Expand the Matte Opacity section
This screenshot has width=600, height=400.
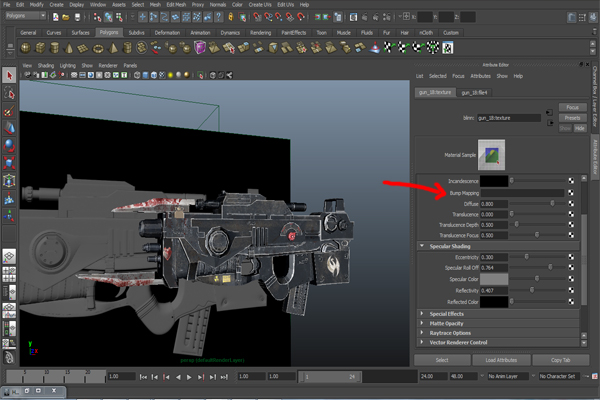(422, 323)
